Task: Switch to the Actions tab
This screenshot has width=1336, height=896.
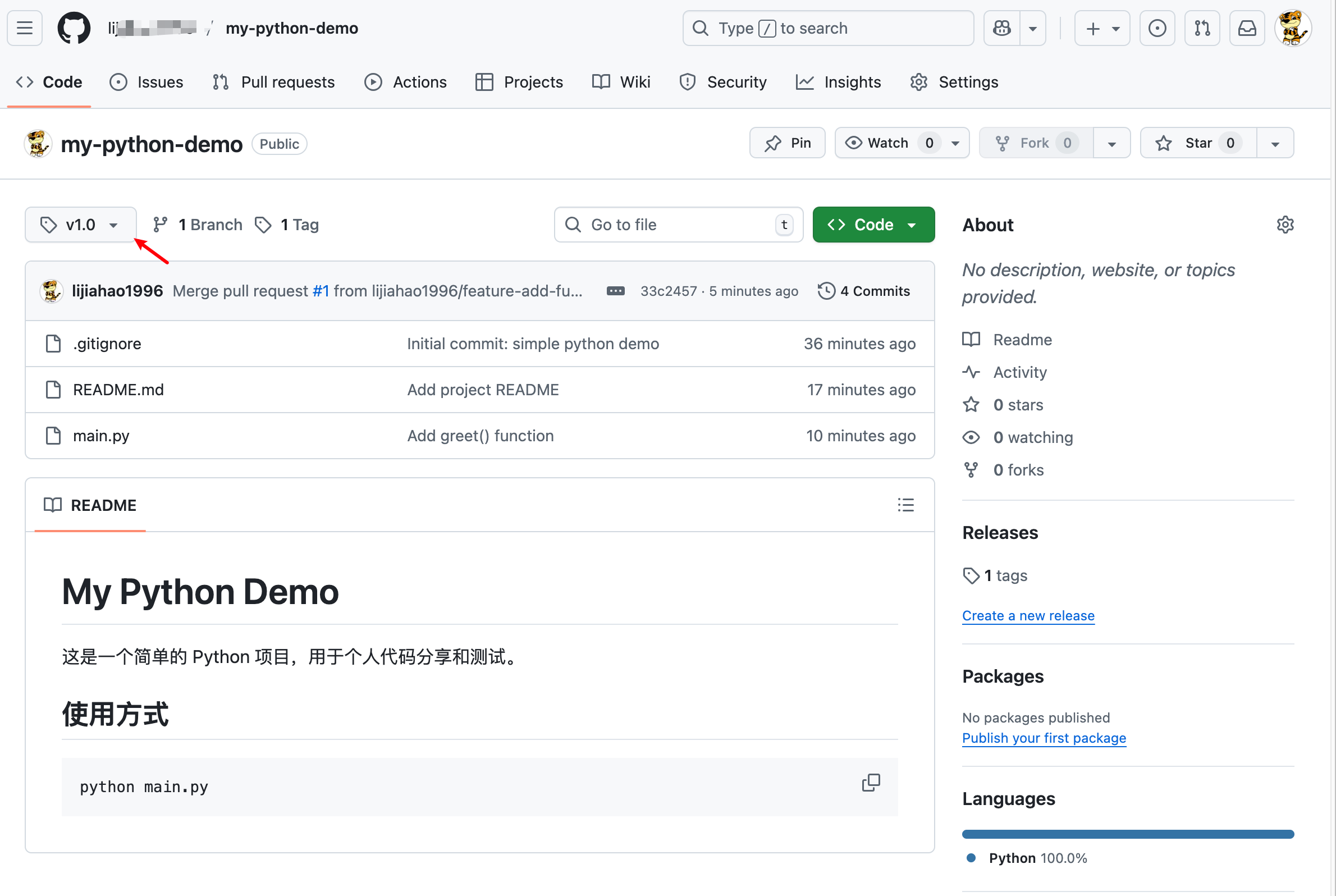Action: tap(405, 83)
